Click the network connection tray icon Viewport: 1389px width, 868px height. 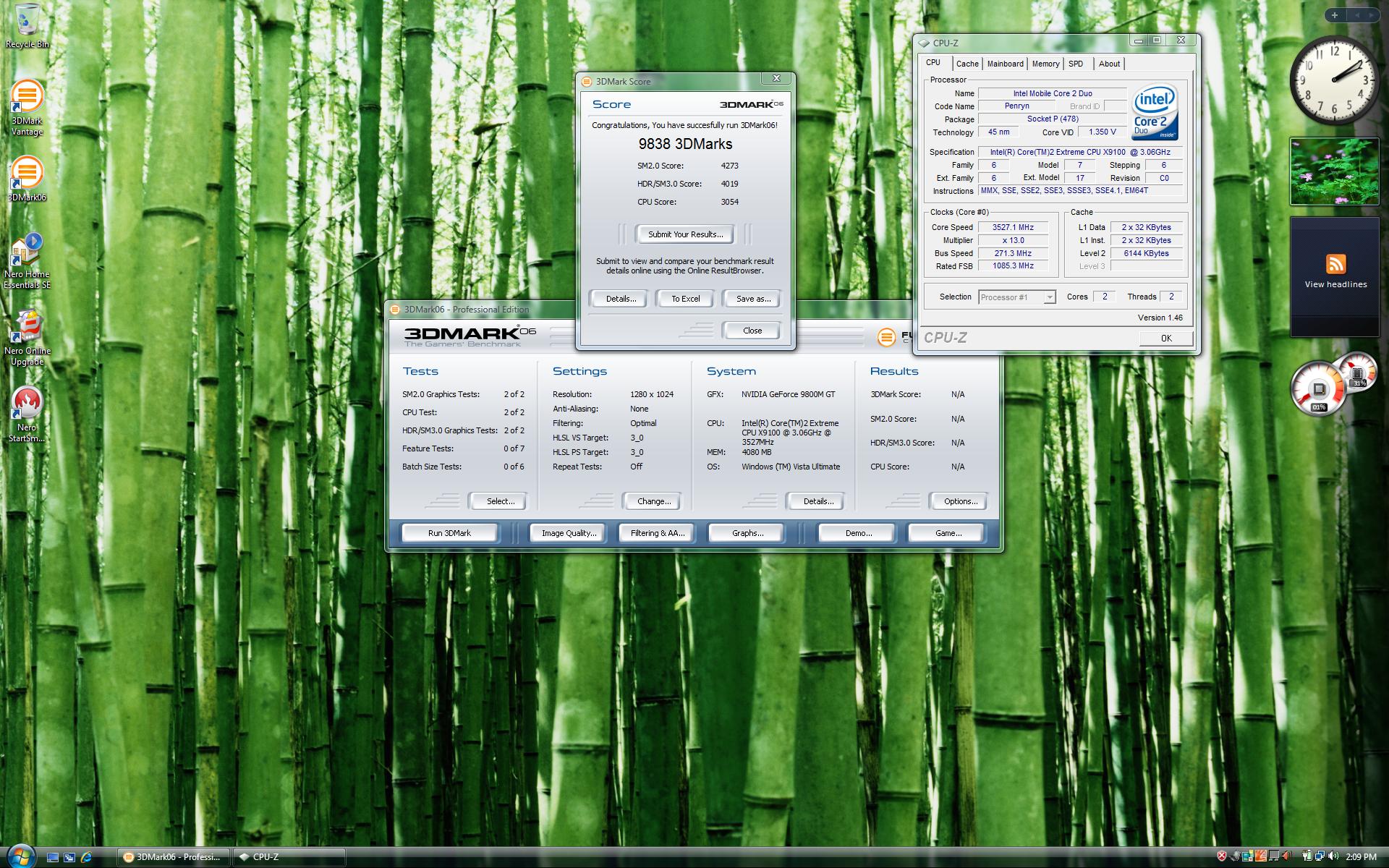pos(1320,856)
